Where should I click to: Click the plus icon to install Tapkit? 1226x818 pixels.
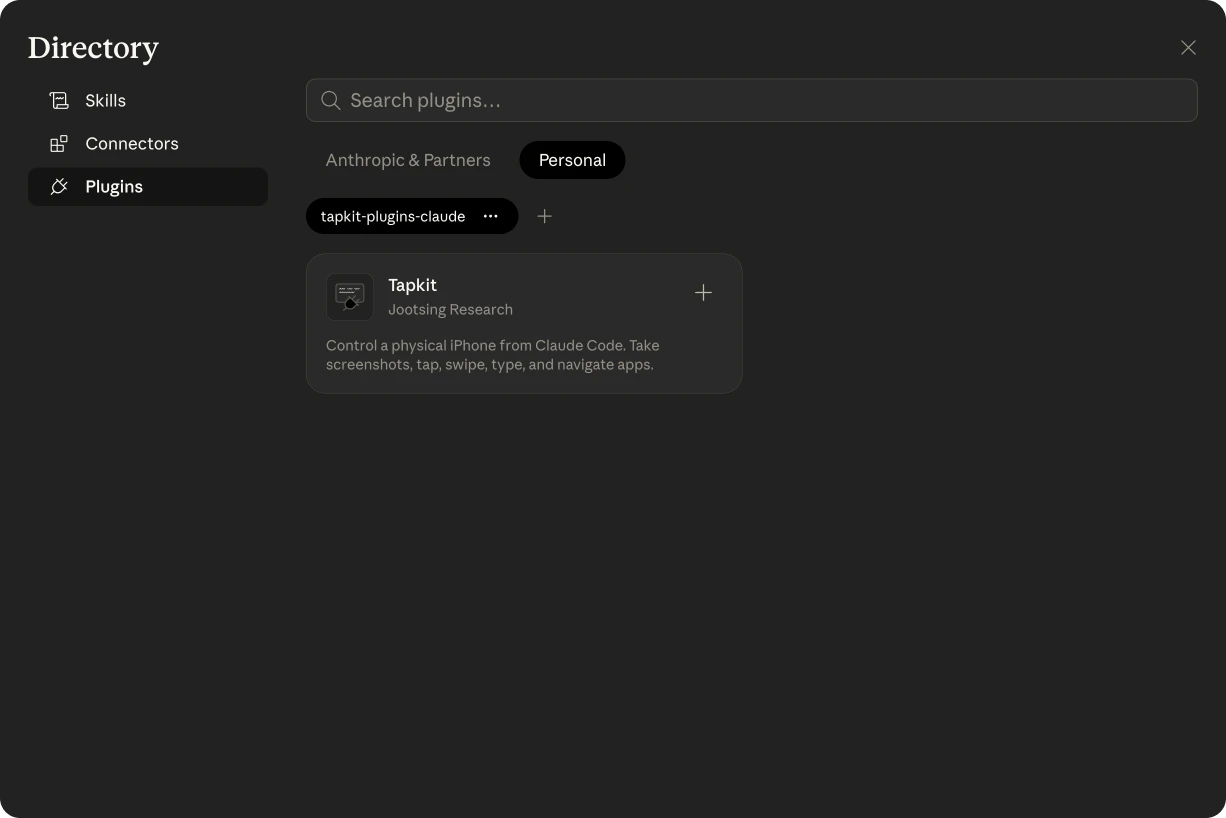coord(703,292)
